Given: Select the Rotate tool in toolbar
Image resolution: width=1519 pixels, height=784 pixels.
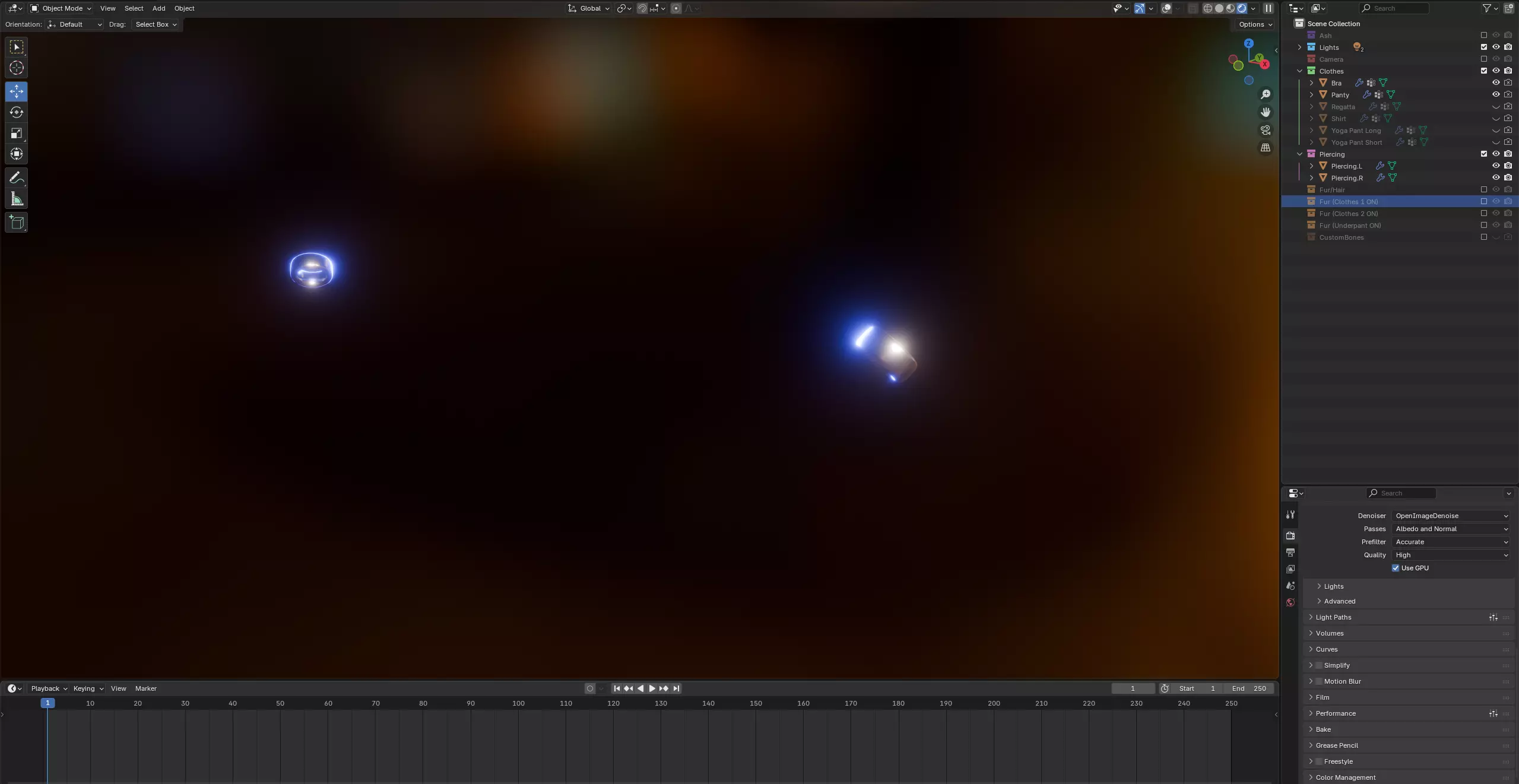Looking at the screenshot, I should [x=17, y=112].
